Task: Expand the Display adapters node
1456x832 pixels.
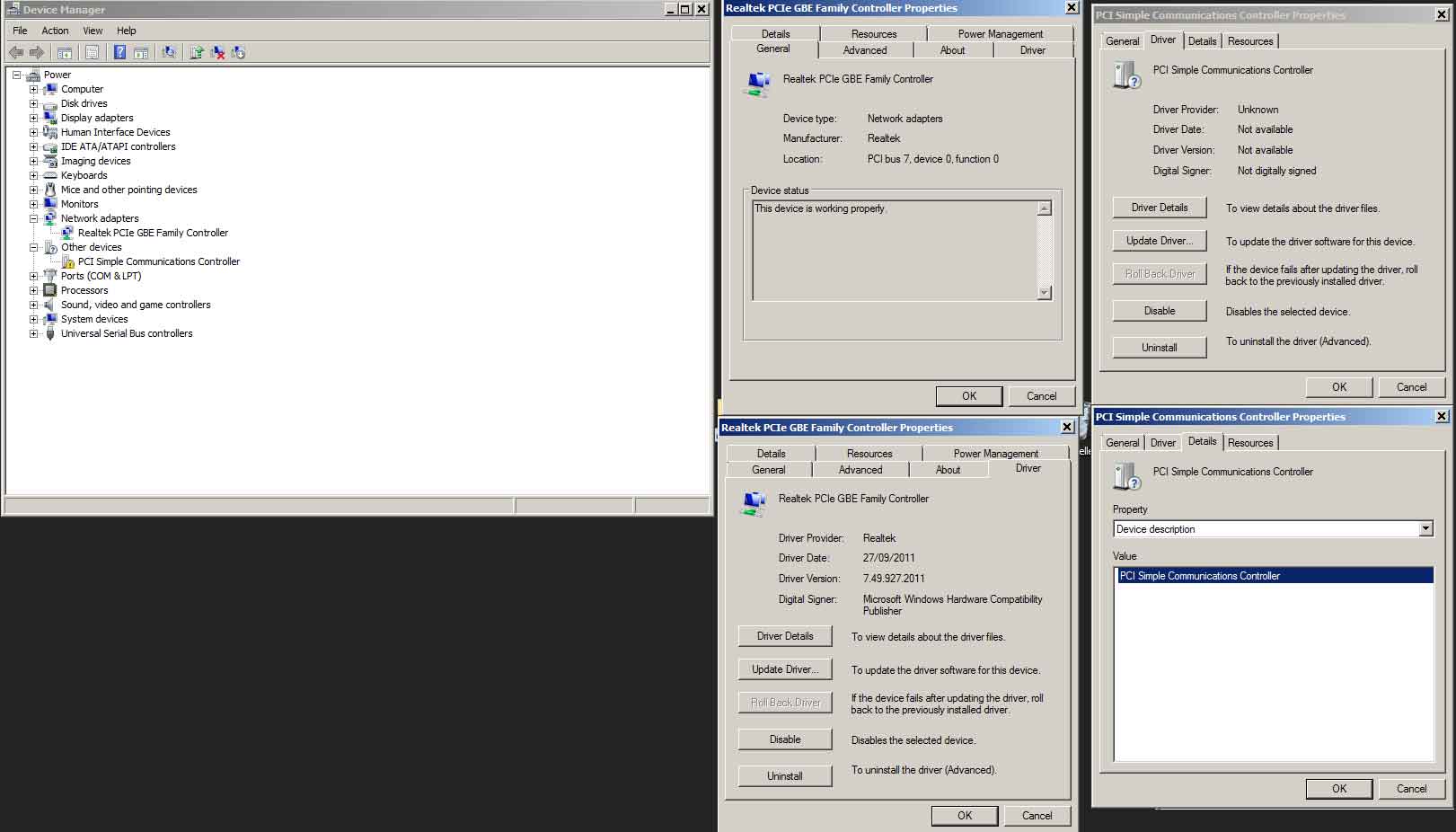Action: [33, 118]
